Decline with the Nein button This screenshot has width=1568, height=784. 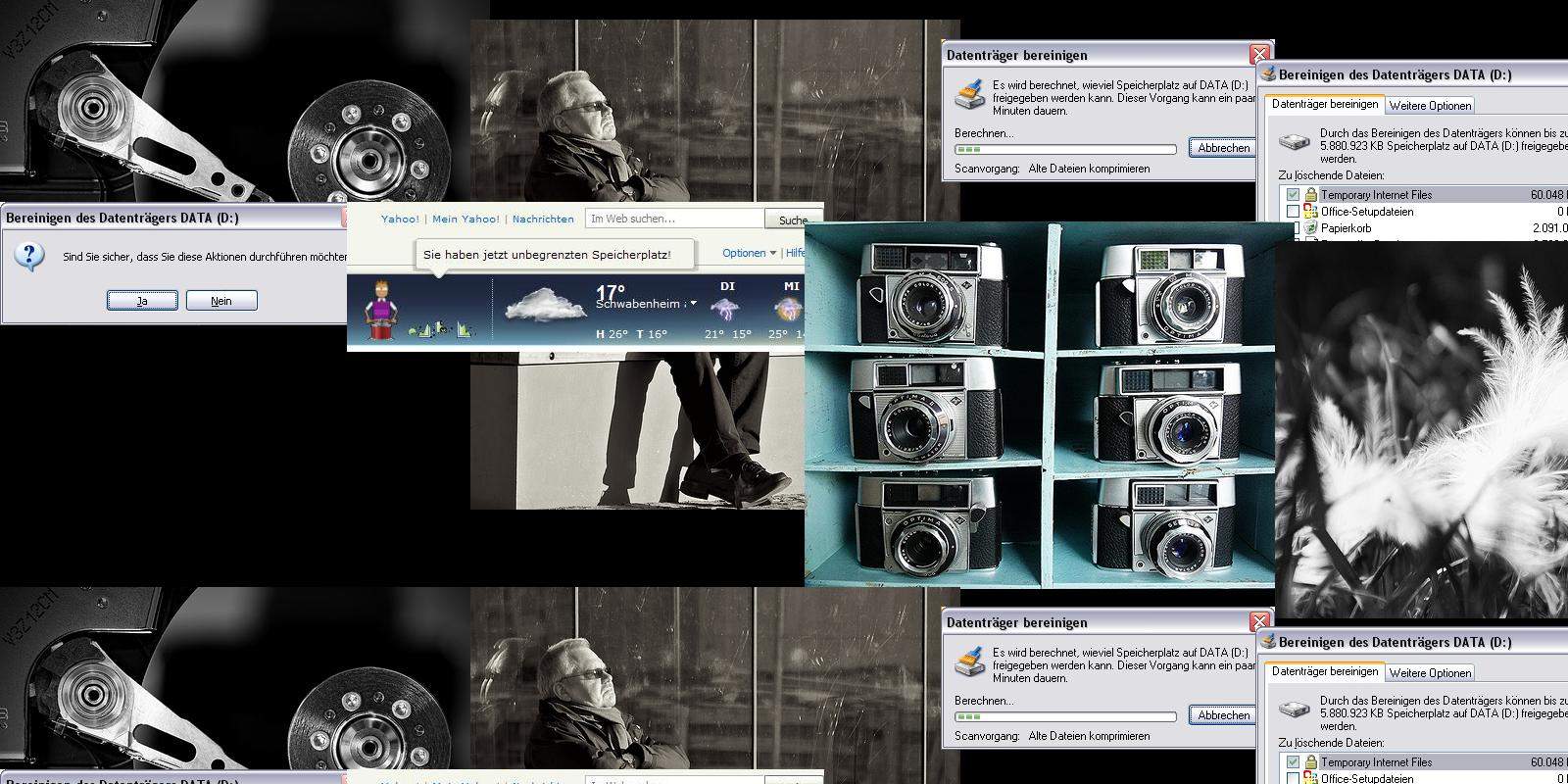tap(221, 301)
